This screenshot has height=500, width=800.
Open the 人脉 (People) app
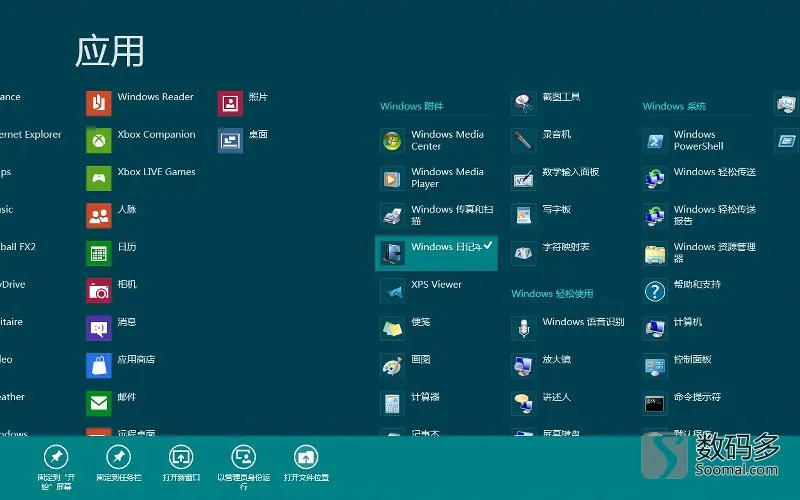coord(111,215)
